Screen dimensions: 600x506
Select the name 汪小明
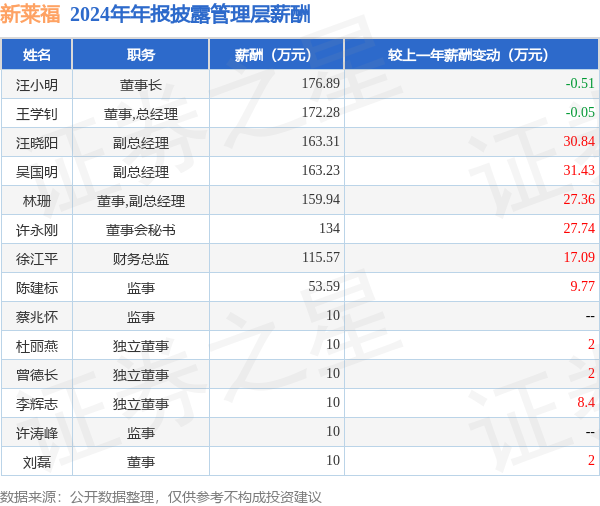pyautogui.click(x=37, y=85)
